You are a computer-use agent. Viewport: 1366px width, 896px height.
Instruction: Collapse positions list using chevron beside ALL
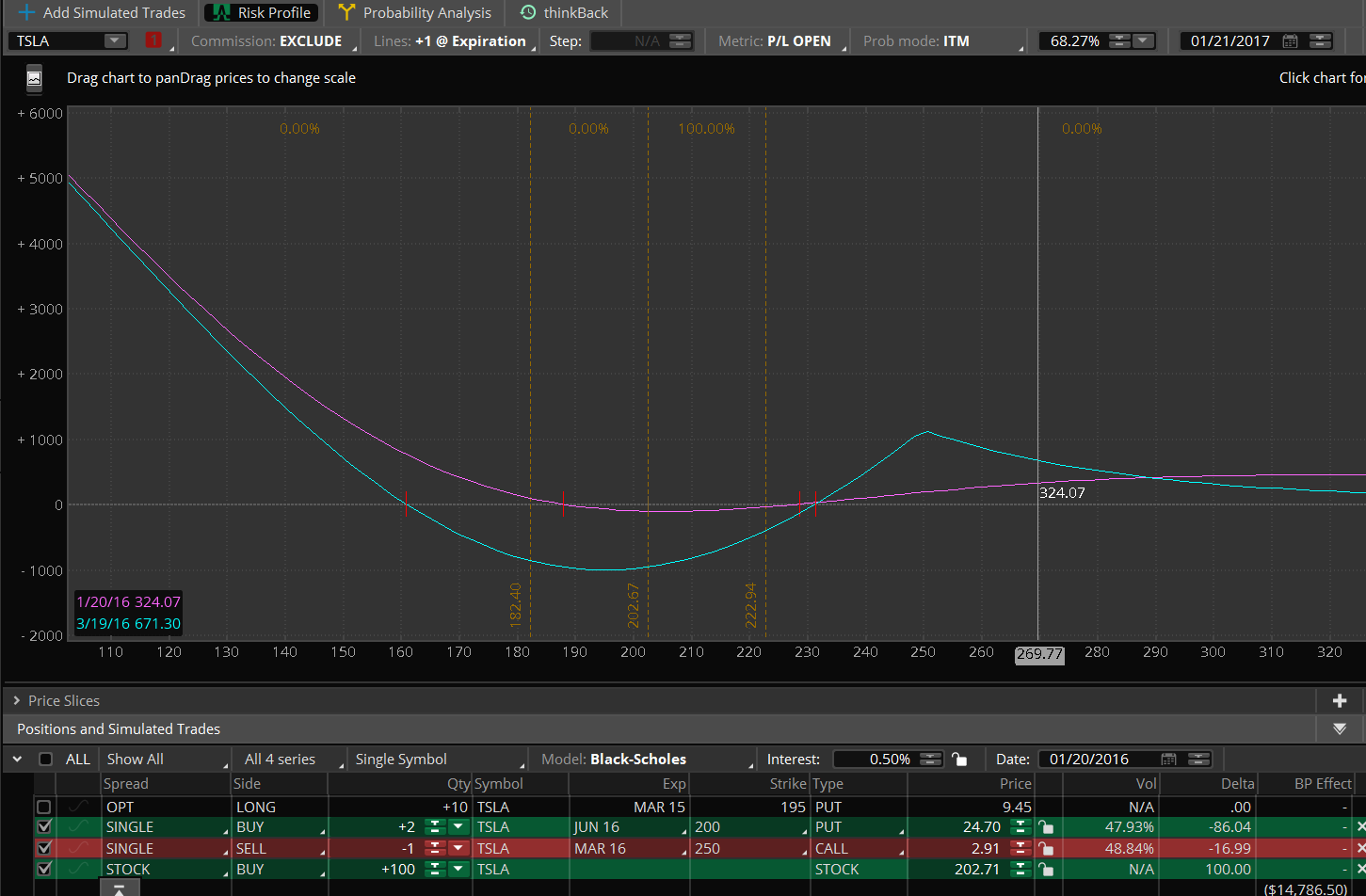pyautogui.click(x=17, y=760)
